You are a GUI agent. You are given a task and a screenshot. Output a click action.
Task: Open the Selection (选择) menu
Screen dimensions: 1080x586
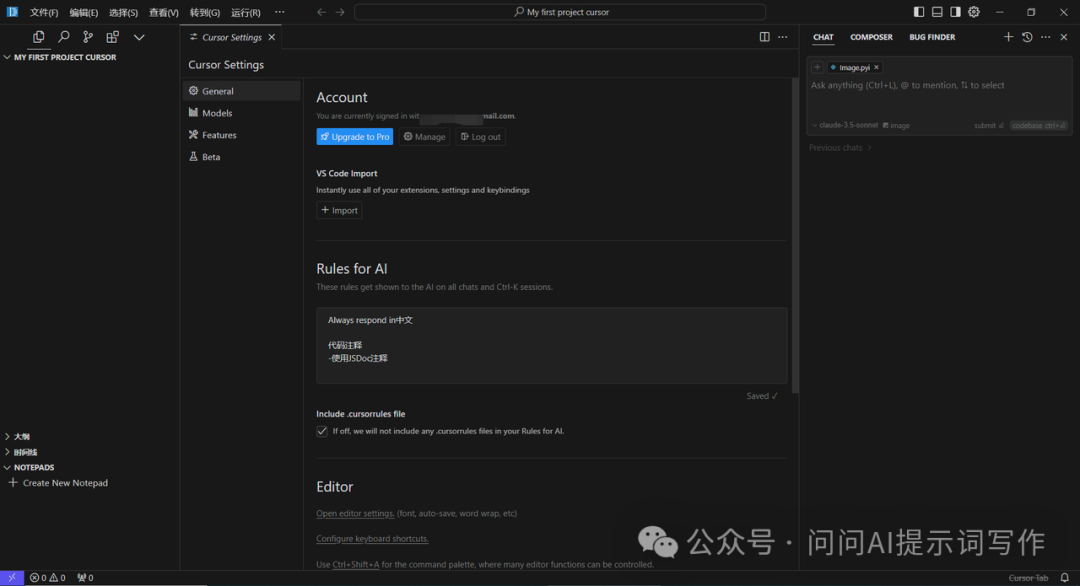tap(123, 12)
